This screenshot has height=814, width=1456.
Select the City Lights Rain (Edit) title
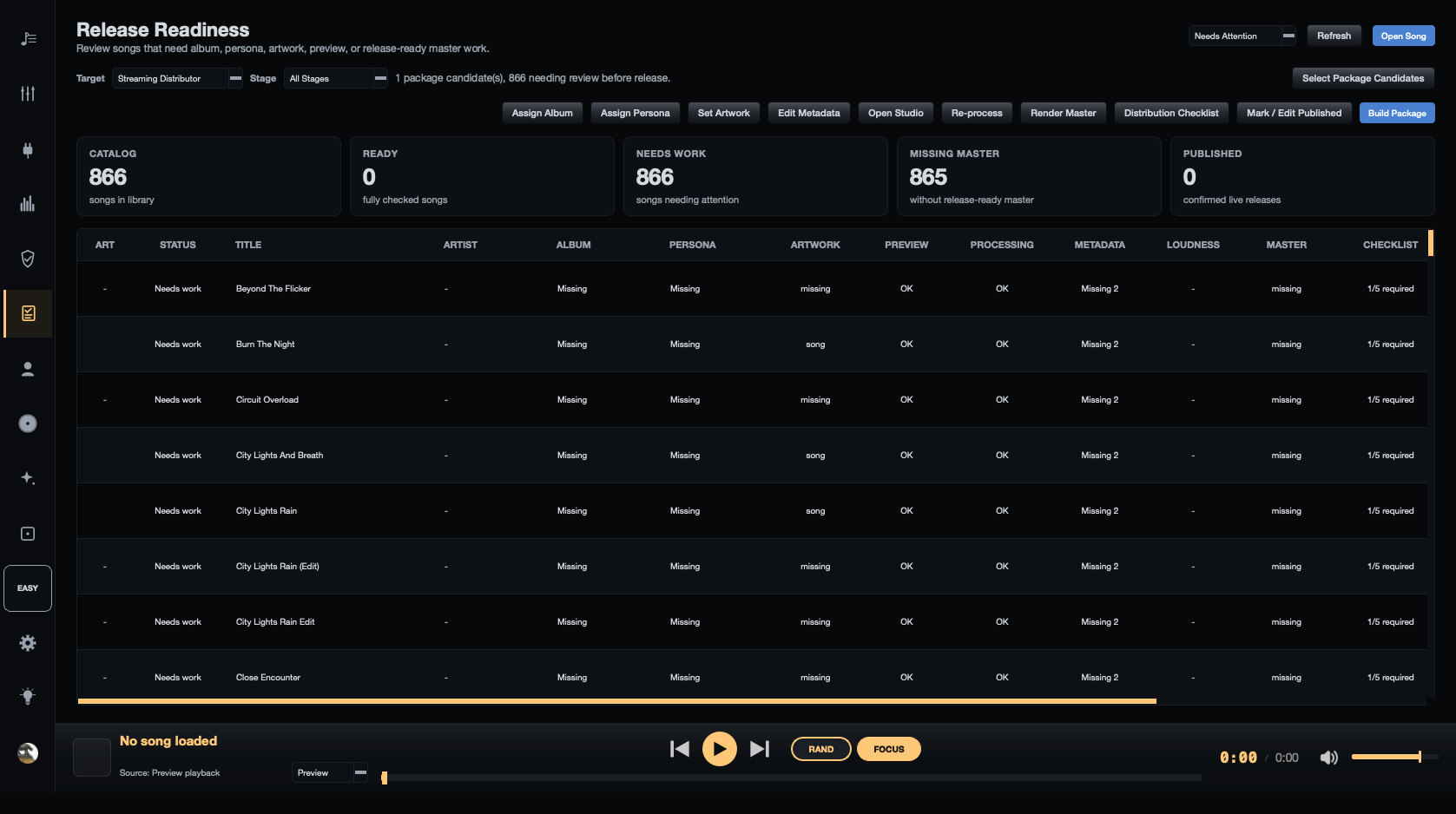click(278, 567)
